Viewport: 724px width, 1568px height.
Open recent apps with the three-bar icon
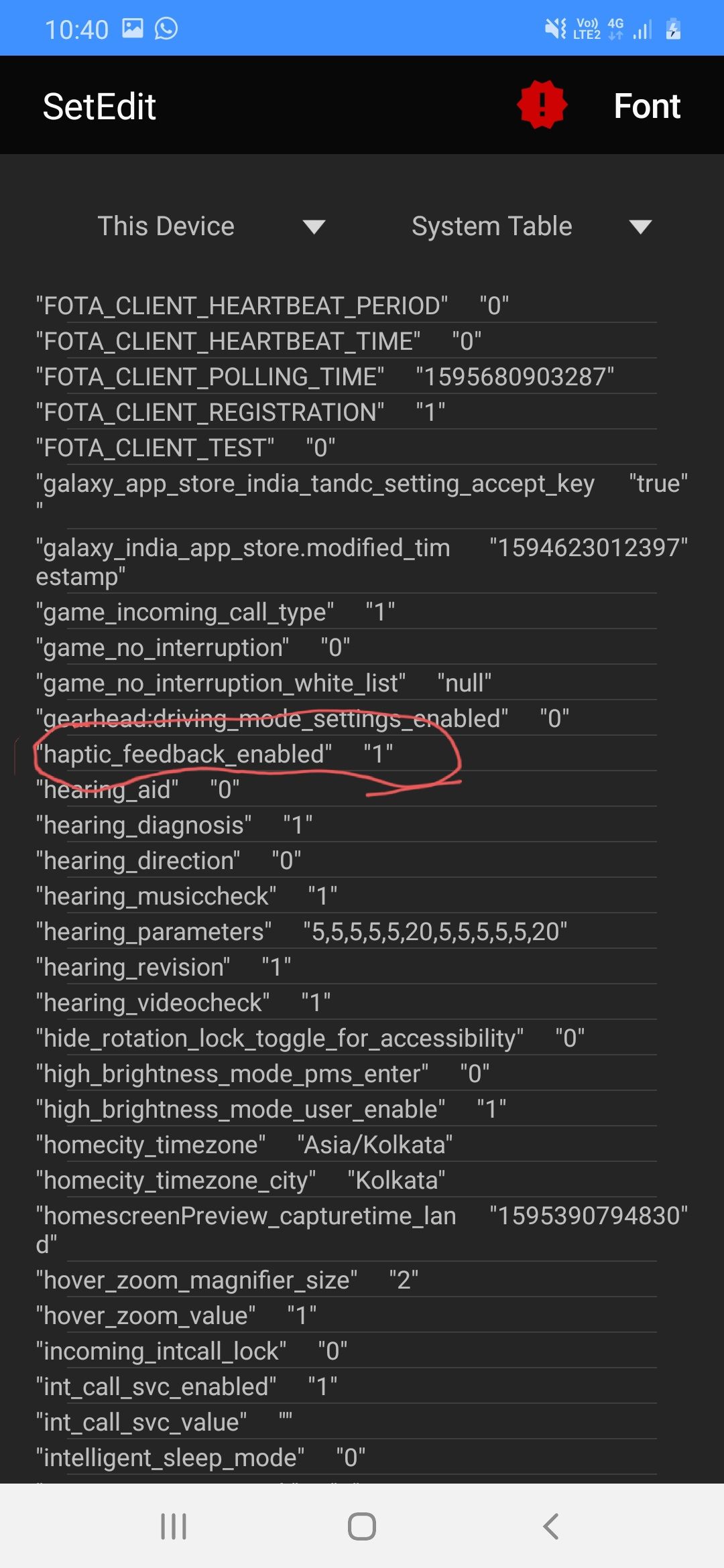(x=174, y=1526)
